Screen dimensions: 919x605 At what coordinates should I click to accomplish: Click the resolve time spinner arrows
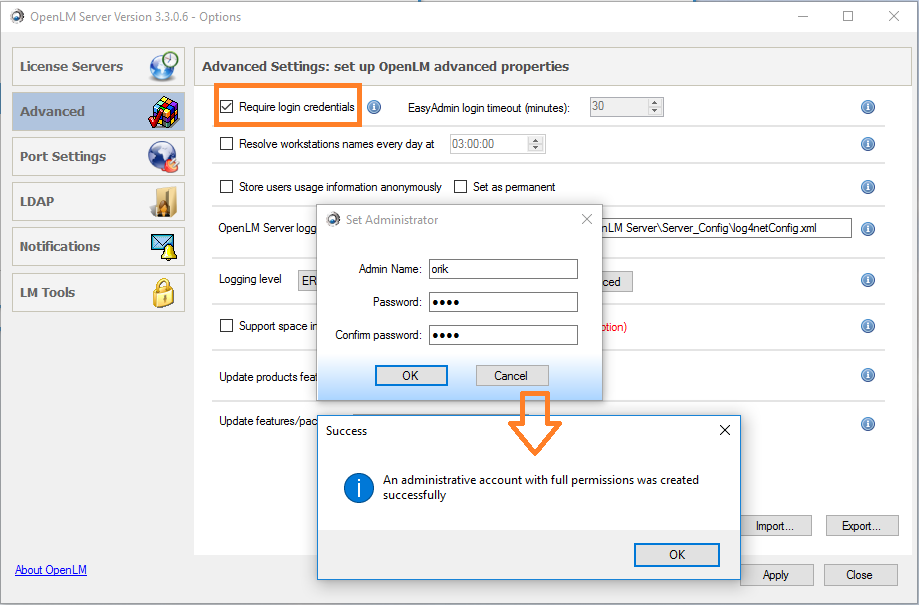click(x=536, y=144)
